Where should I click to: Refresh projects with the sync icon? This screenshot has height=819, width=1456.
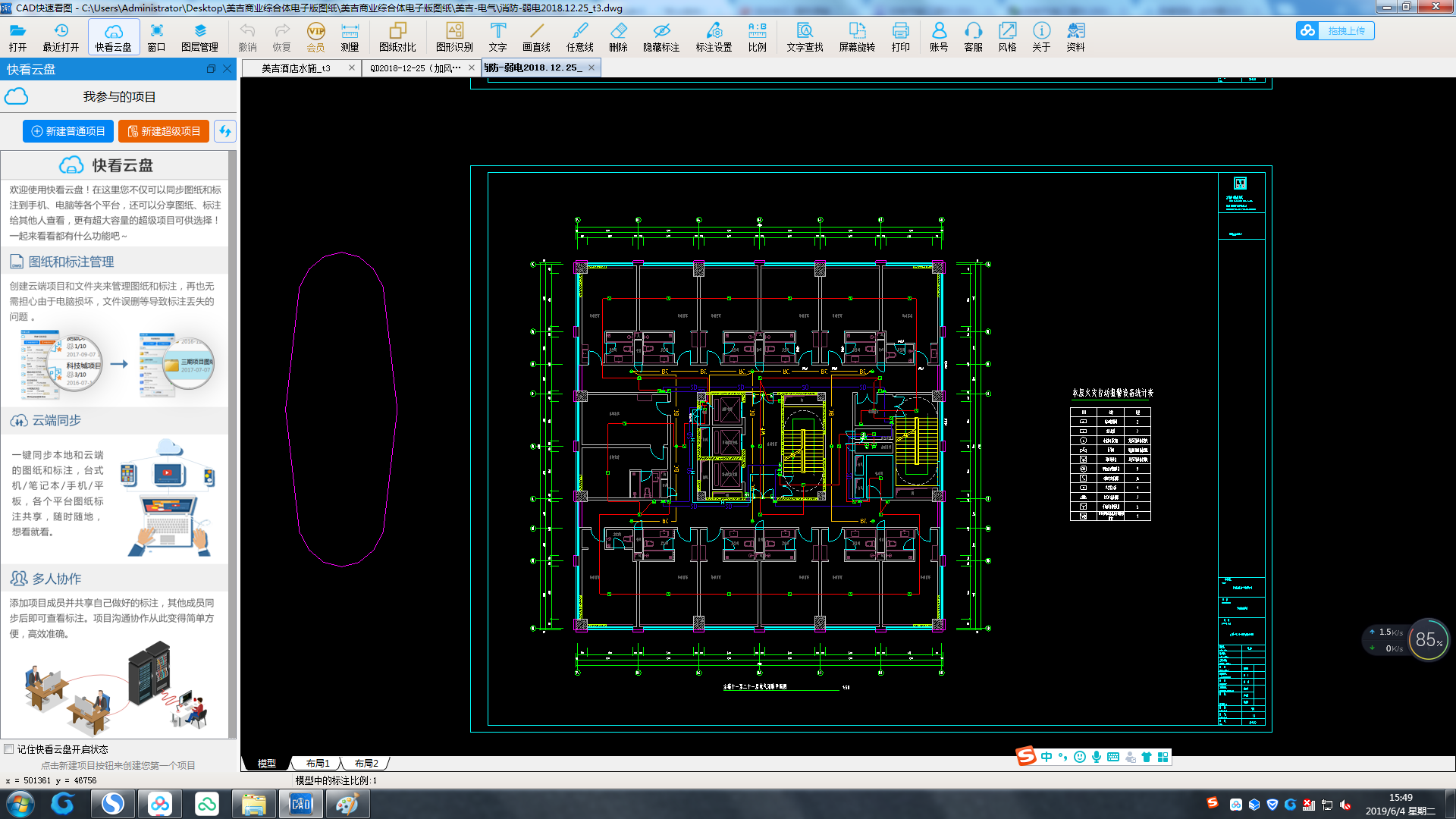[224, 131]
